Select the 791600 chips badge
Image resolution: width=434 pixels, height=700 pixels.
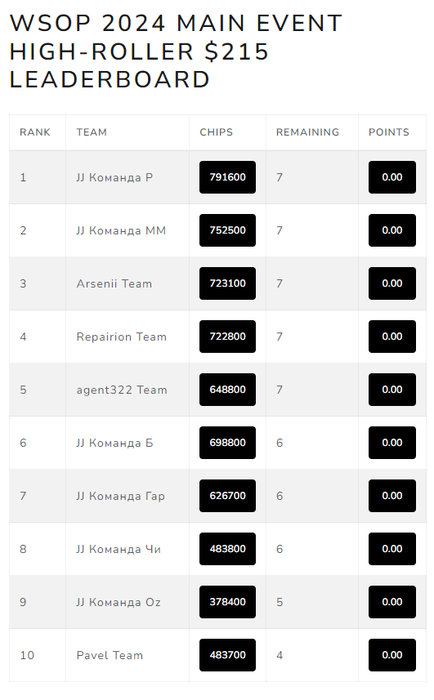click(x=228, y=177)
